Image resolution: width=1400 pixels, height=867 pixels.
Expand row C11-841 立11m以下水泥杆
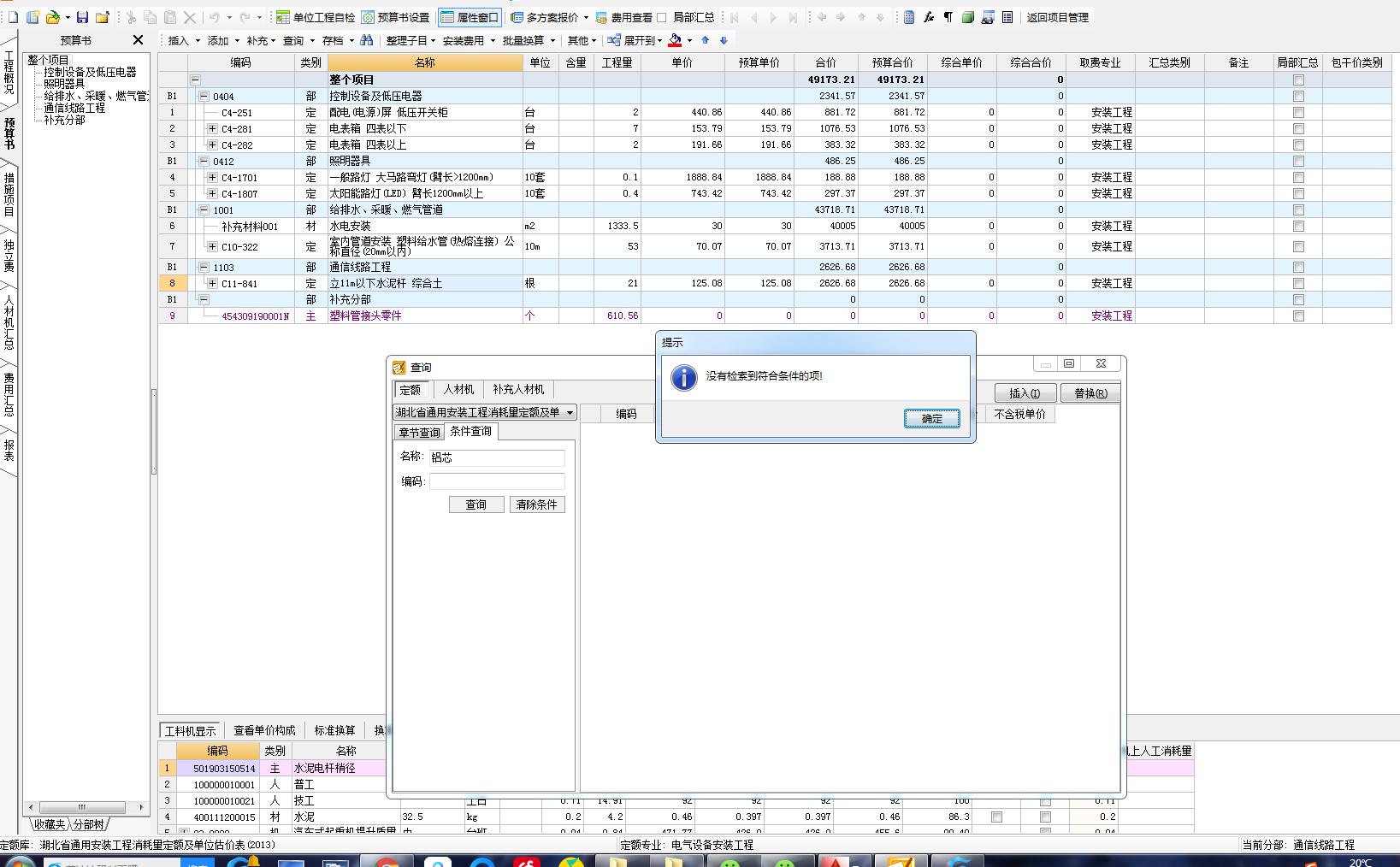[212, 283]
